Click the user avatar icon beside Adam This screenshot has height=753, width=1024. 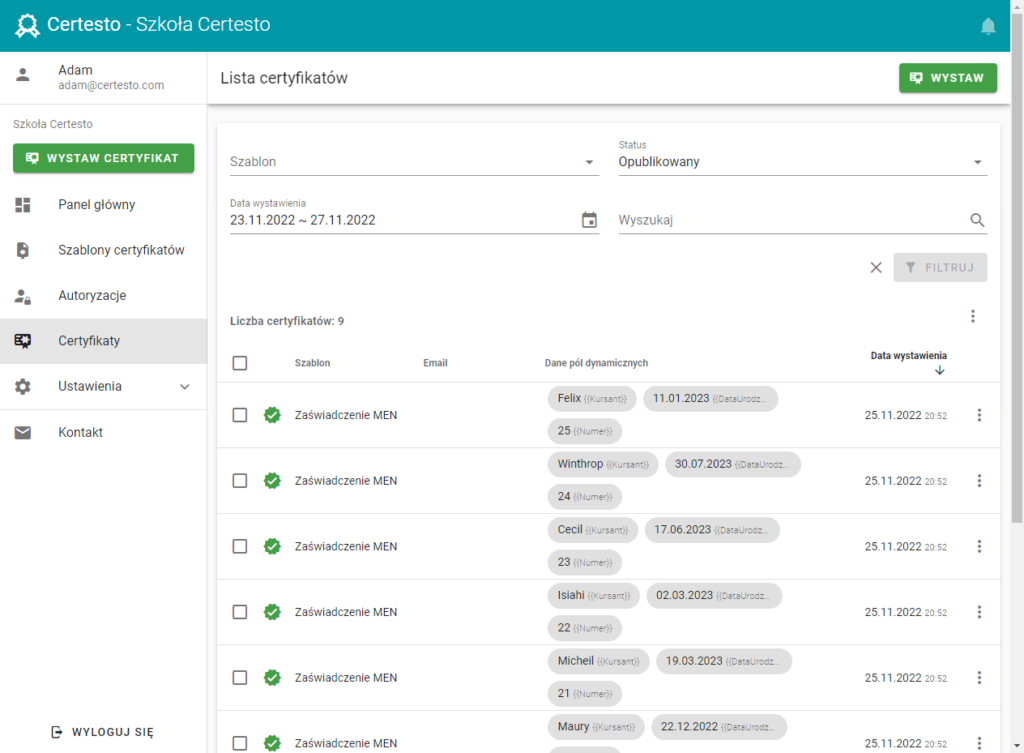23,74
